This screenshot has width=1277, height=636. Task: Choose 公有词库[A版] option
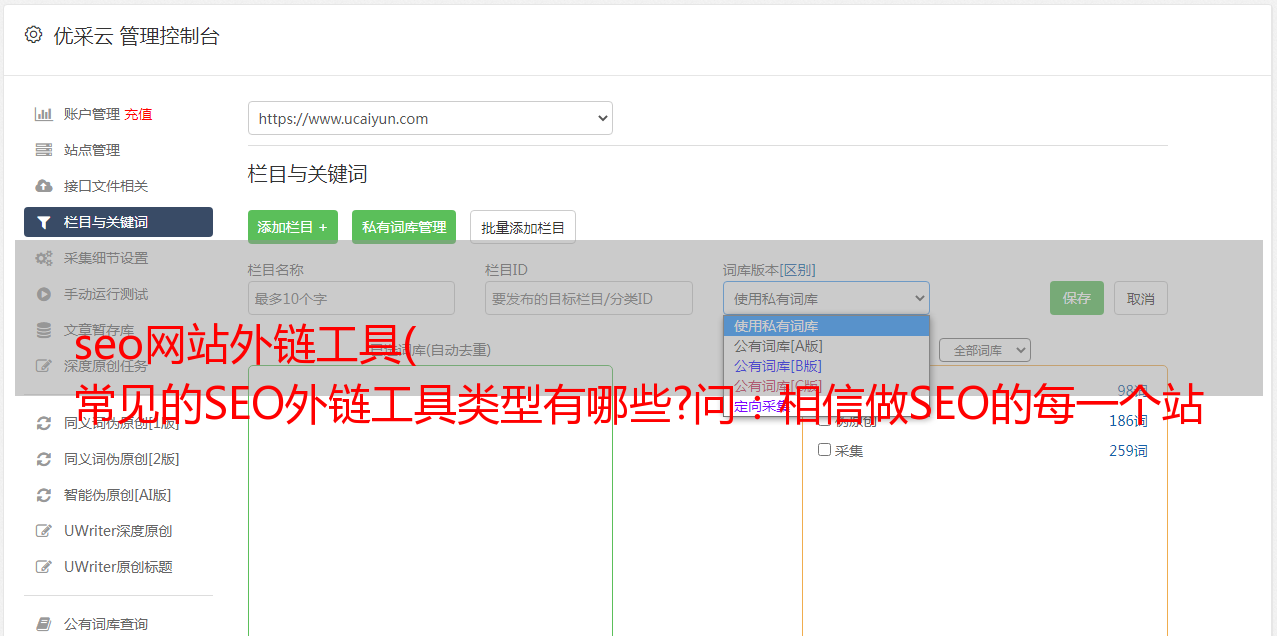(826, 346)
